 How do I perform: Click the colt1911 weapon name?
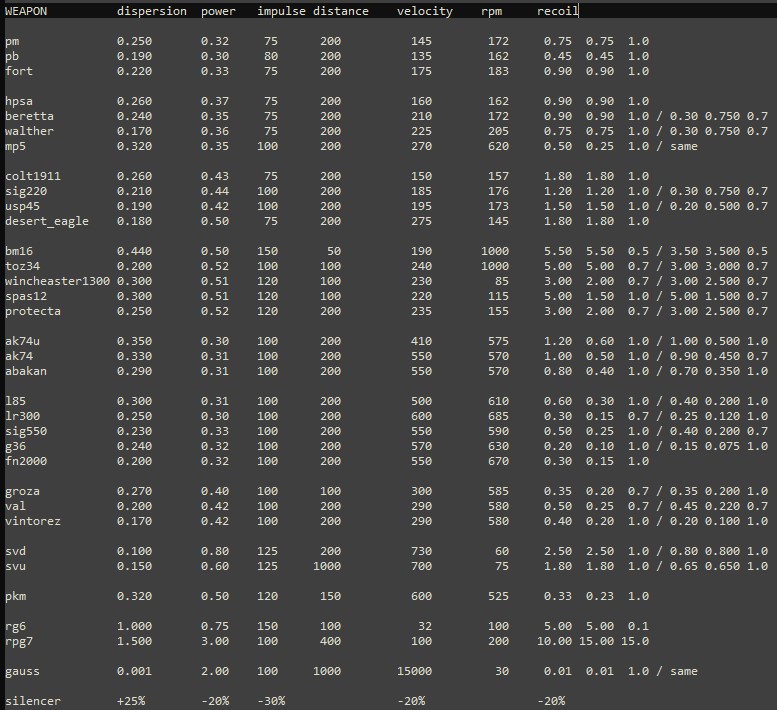pos(33,176)
